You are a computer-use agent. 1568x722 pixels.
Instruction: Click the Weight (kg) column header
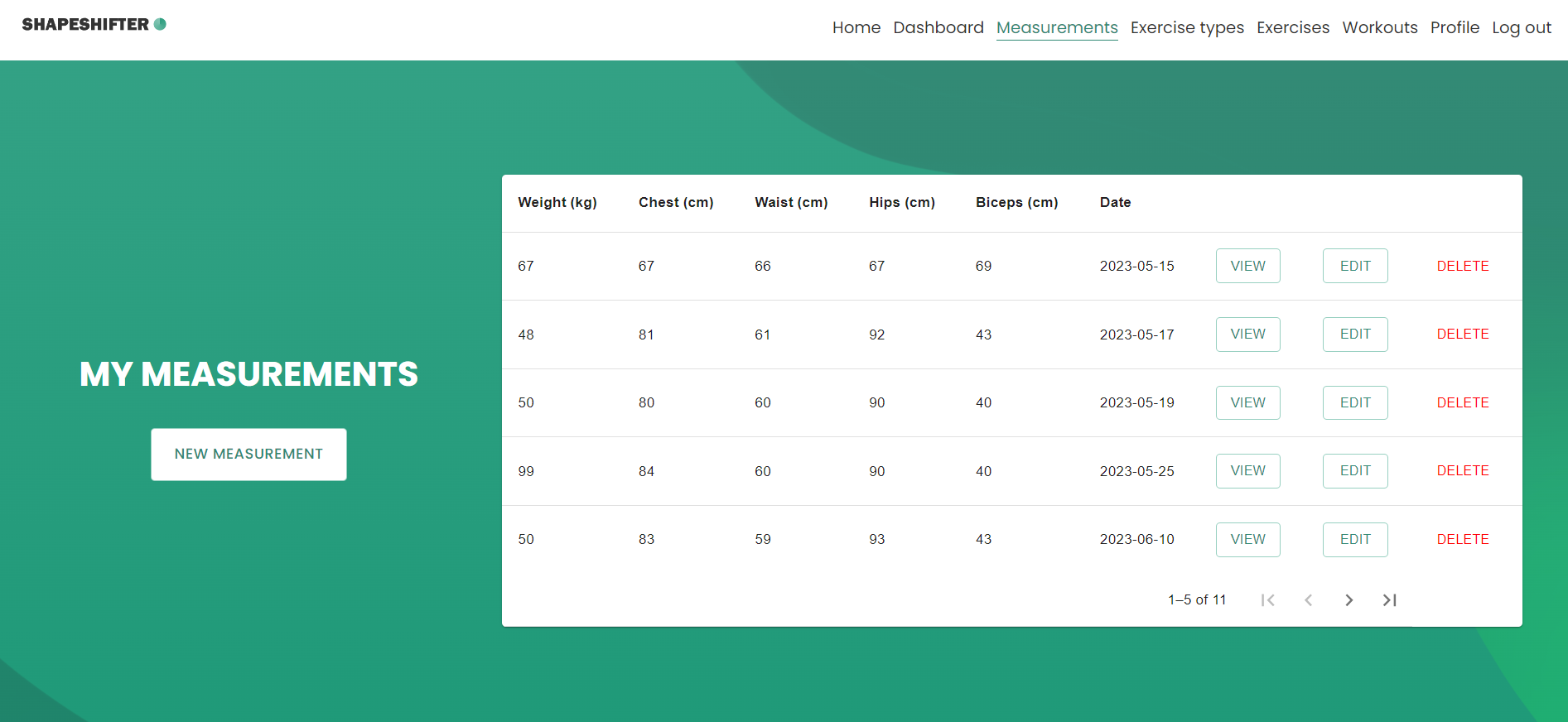pyautogui.click(x=557, y=202)
